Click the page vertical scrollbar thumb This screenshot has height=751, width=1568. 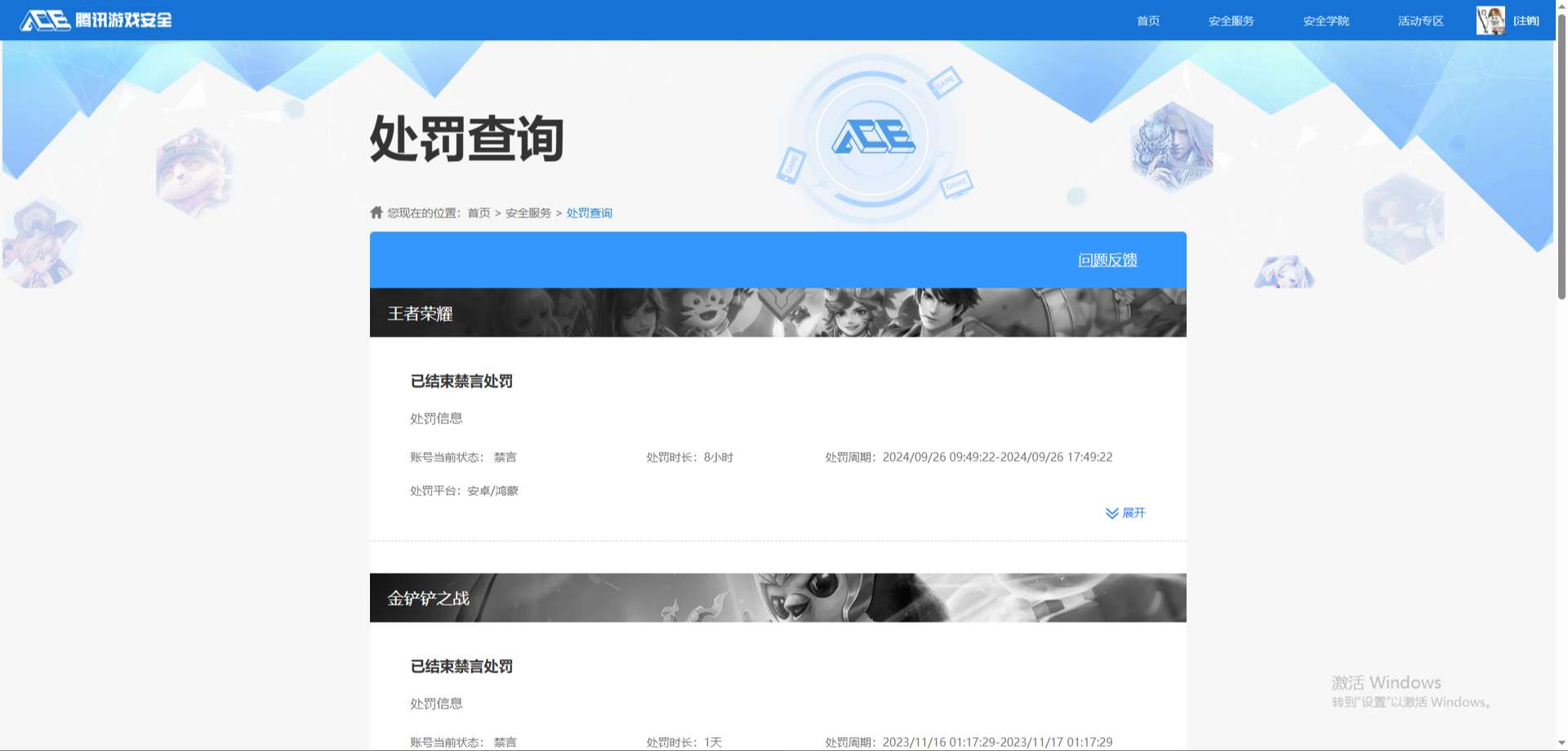1561,155
